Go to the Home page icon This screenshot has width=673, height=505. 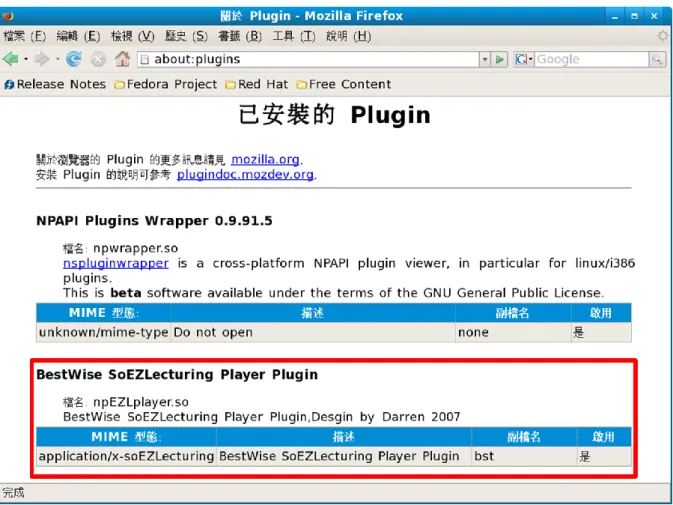point(122,59)
